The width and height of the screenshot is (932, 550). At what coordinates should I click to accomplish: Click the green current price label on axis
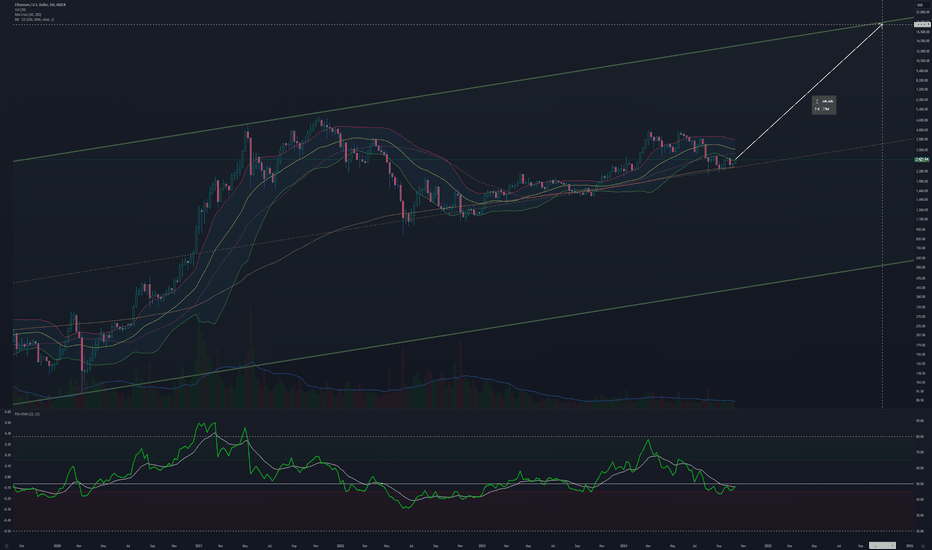point(922,159)
